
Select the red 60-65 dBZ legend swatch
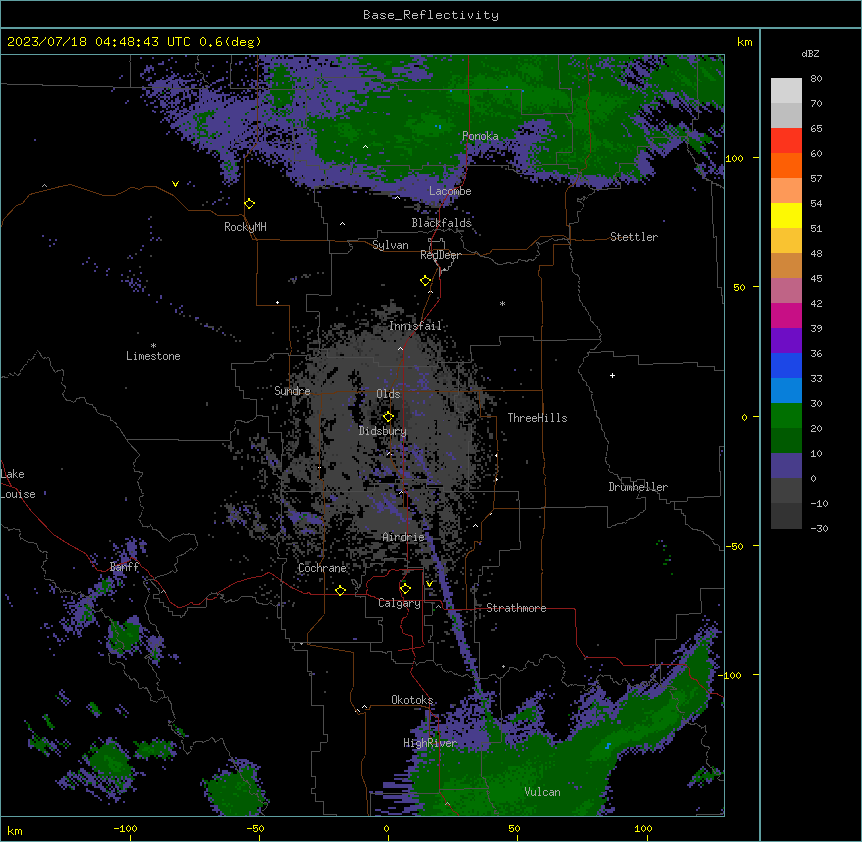[x=786, y=141]
